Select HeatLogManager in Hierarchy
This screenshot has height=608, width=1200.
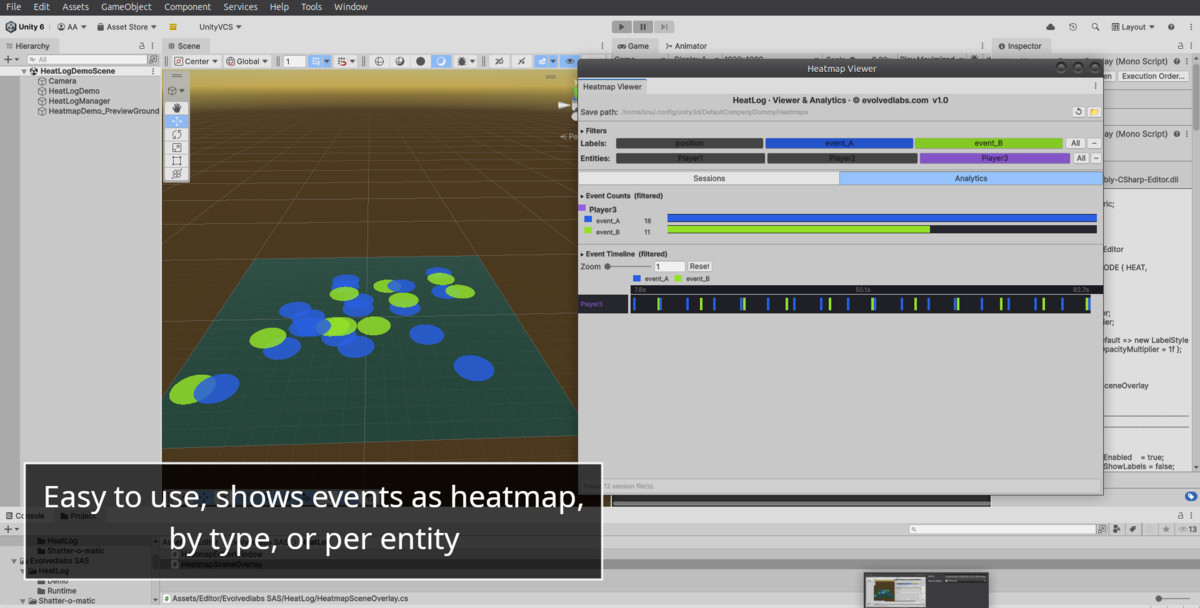79,101
